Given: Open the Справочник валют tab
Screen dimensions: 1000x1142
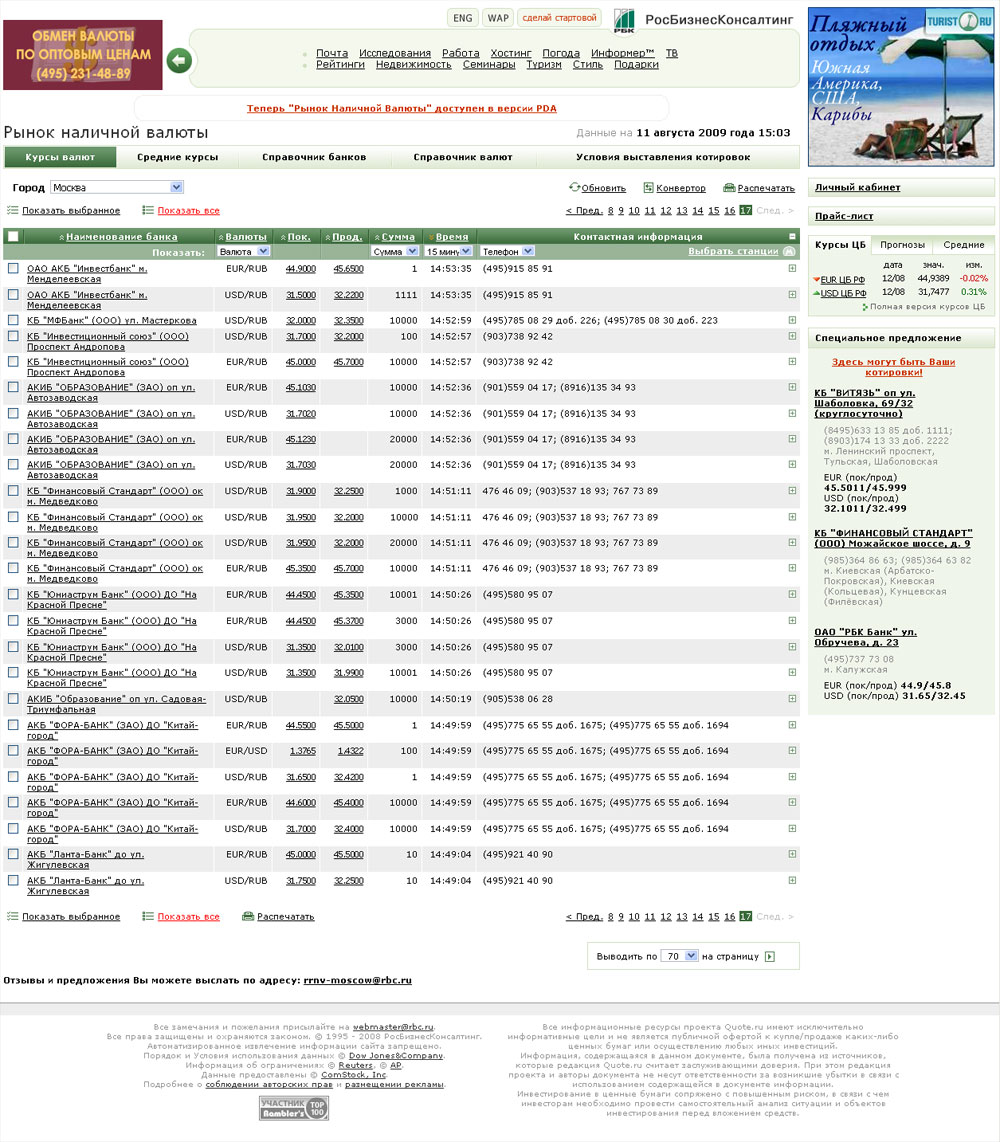Looking at the screenshot, I should tap(462, 157).
